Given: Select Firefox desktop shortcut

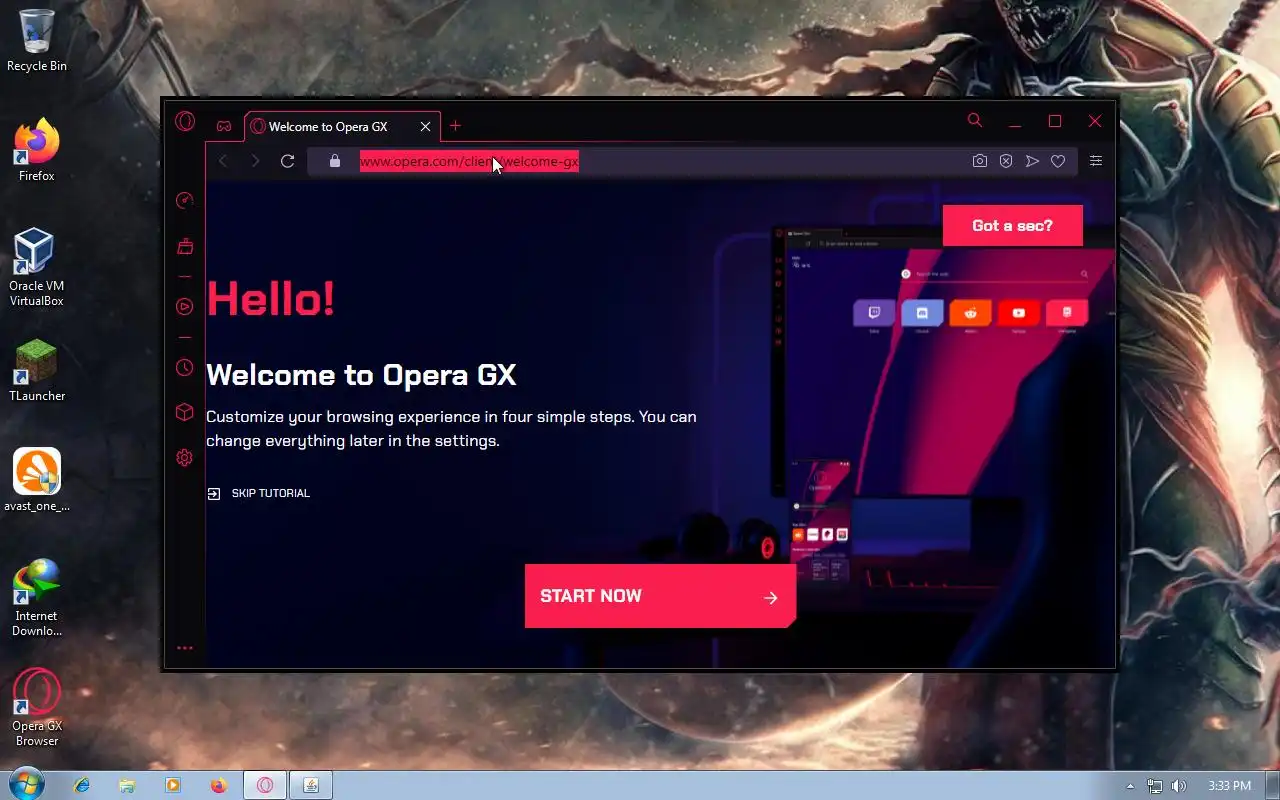Looking at the screenshot, I should point(37,151).
